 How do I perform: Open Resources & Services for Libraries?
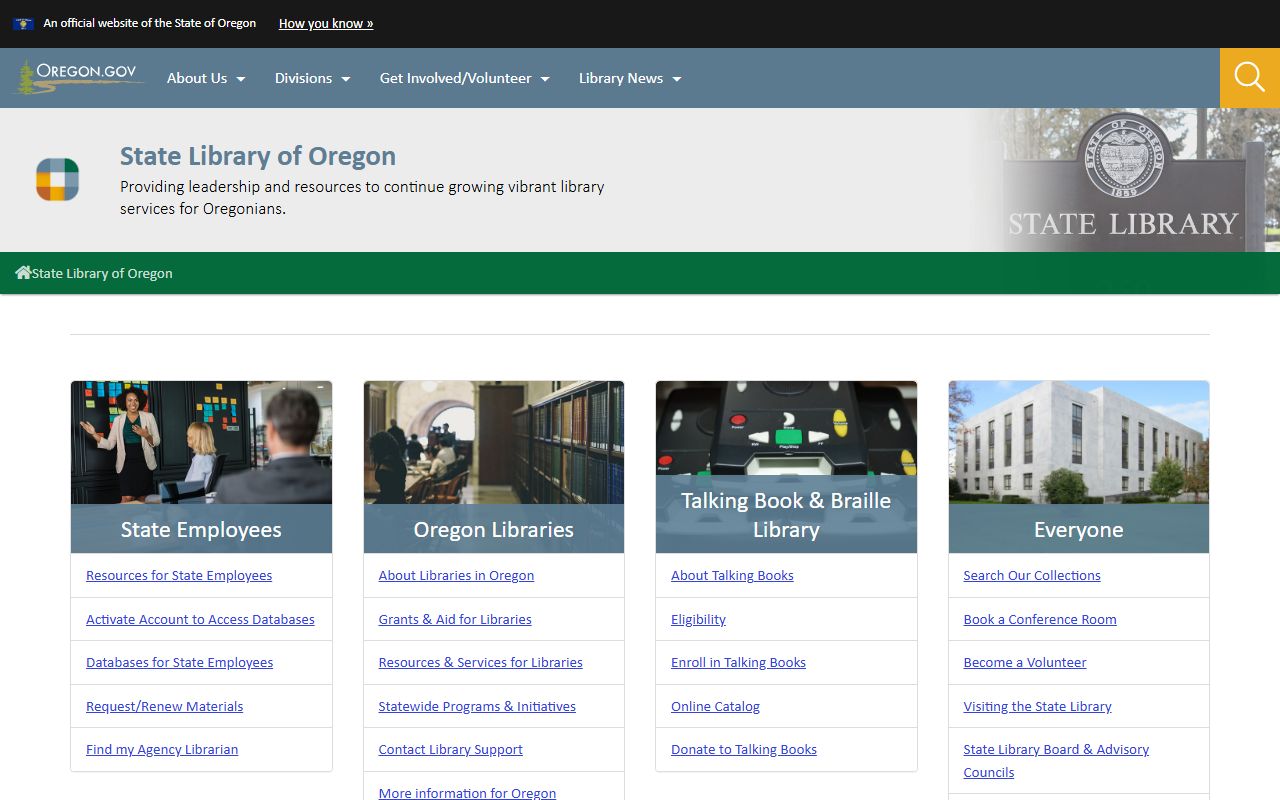click(481, 662)
